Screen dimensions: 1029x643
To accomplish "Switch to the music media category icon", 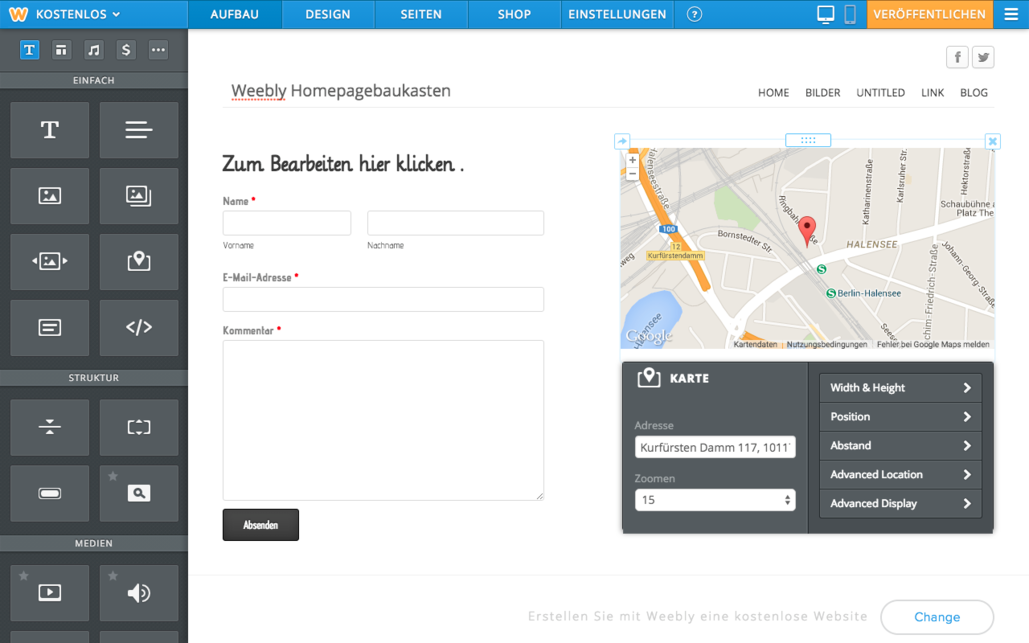I will click(x=94, y=50).
